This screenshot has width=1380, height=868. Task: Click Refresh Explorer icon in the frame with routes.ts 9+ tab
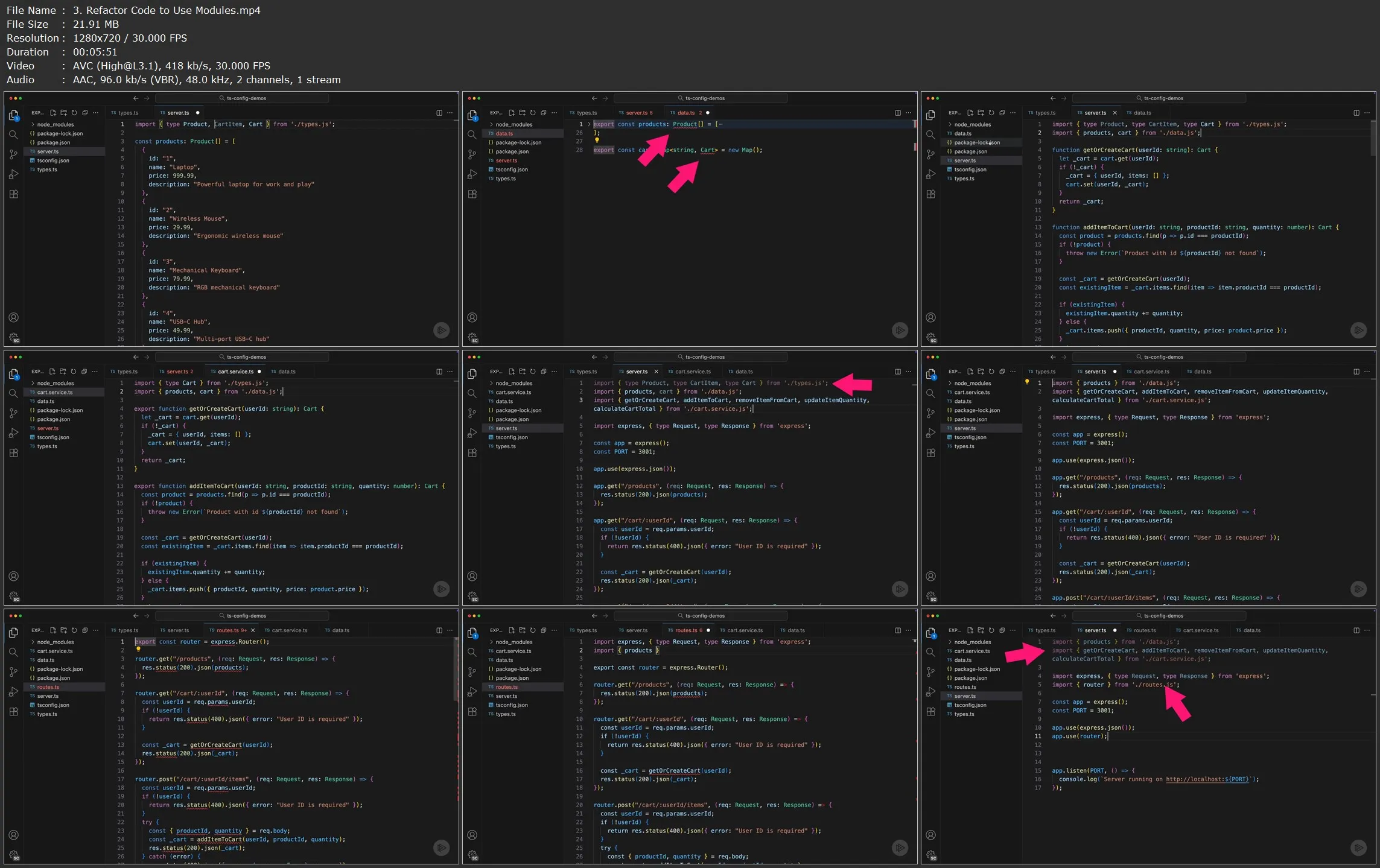(74, 630)
